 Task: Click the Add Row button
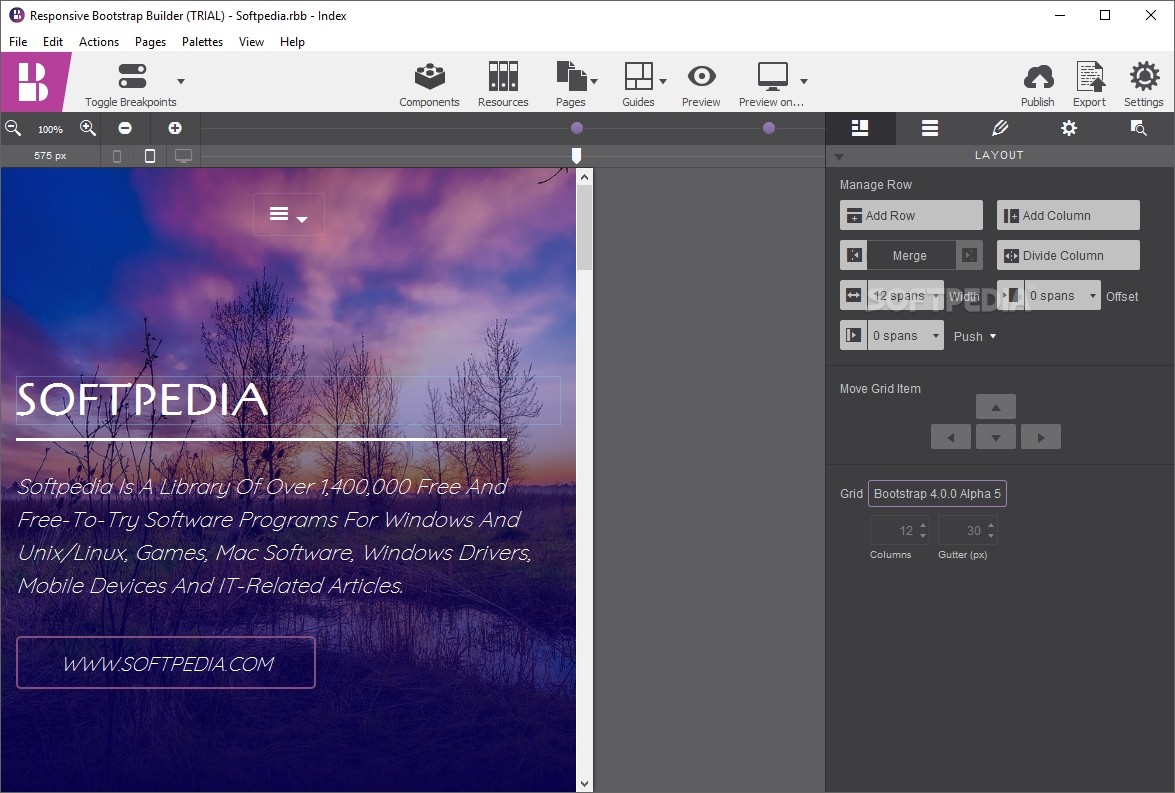pos(911,215)
